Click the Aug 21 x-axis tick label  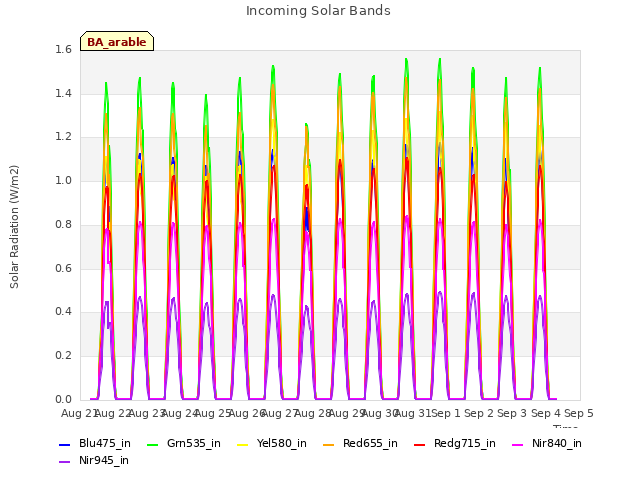tap(79, 413)
